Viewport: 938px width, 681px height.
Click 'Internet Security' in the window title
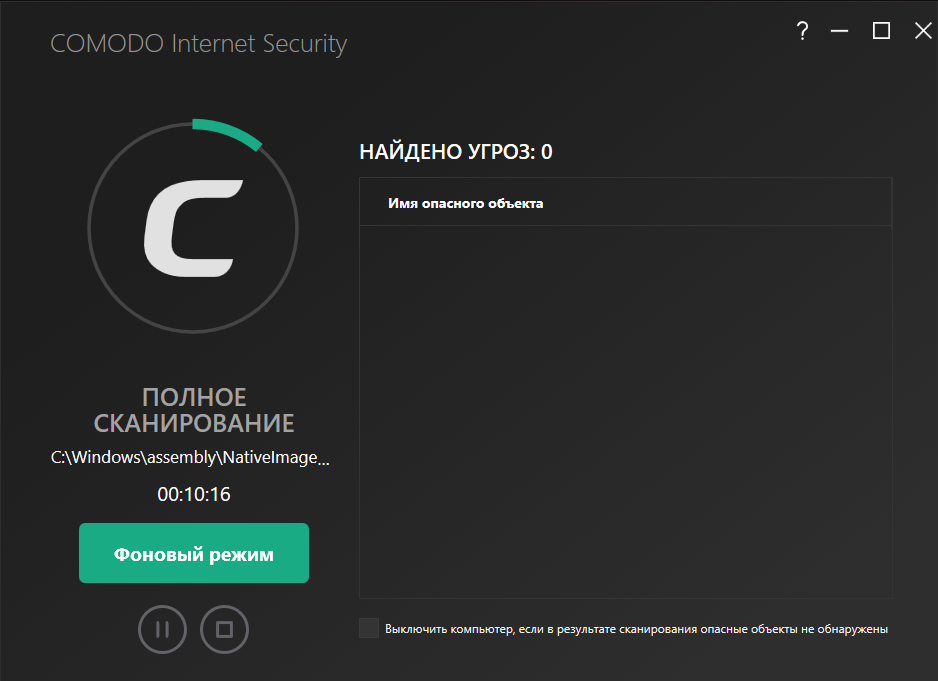(x=259, y=44)
